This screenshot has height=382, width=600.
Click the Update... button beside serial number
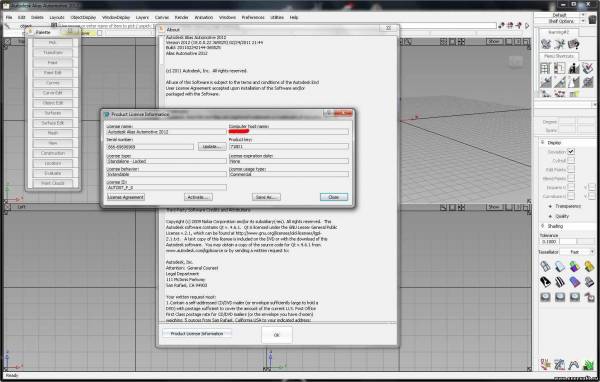(x=212, y=147)
